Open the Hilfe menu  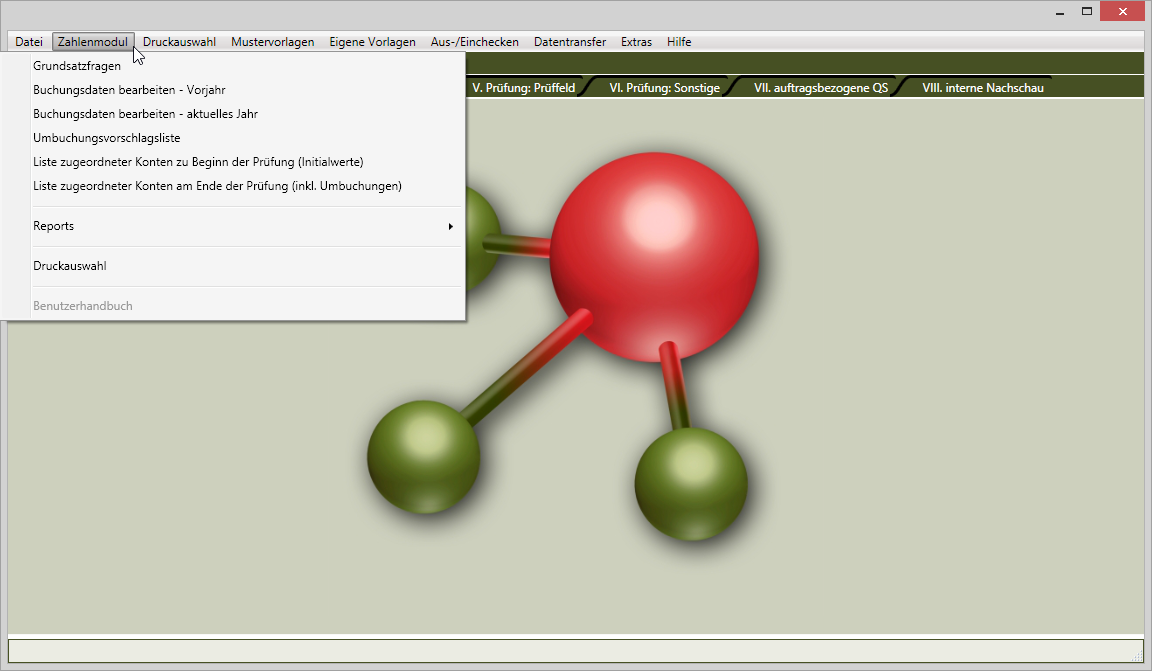pyautogui.click(x=679, y=42)
